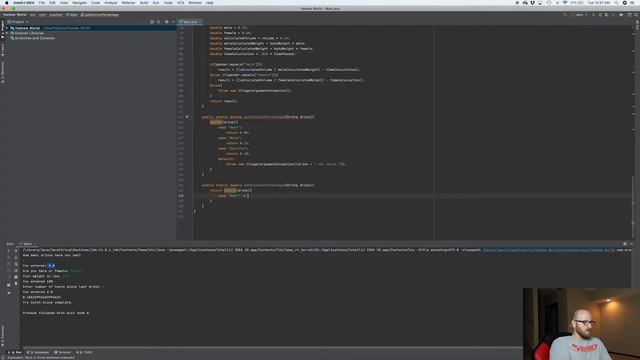The width and height of the screenshot is (640, 360).
Task: Click the up arrow icon in the Run console toolbar
Action: [x=16, y=251]
